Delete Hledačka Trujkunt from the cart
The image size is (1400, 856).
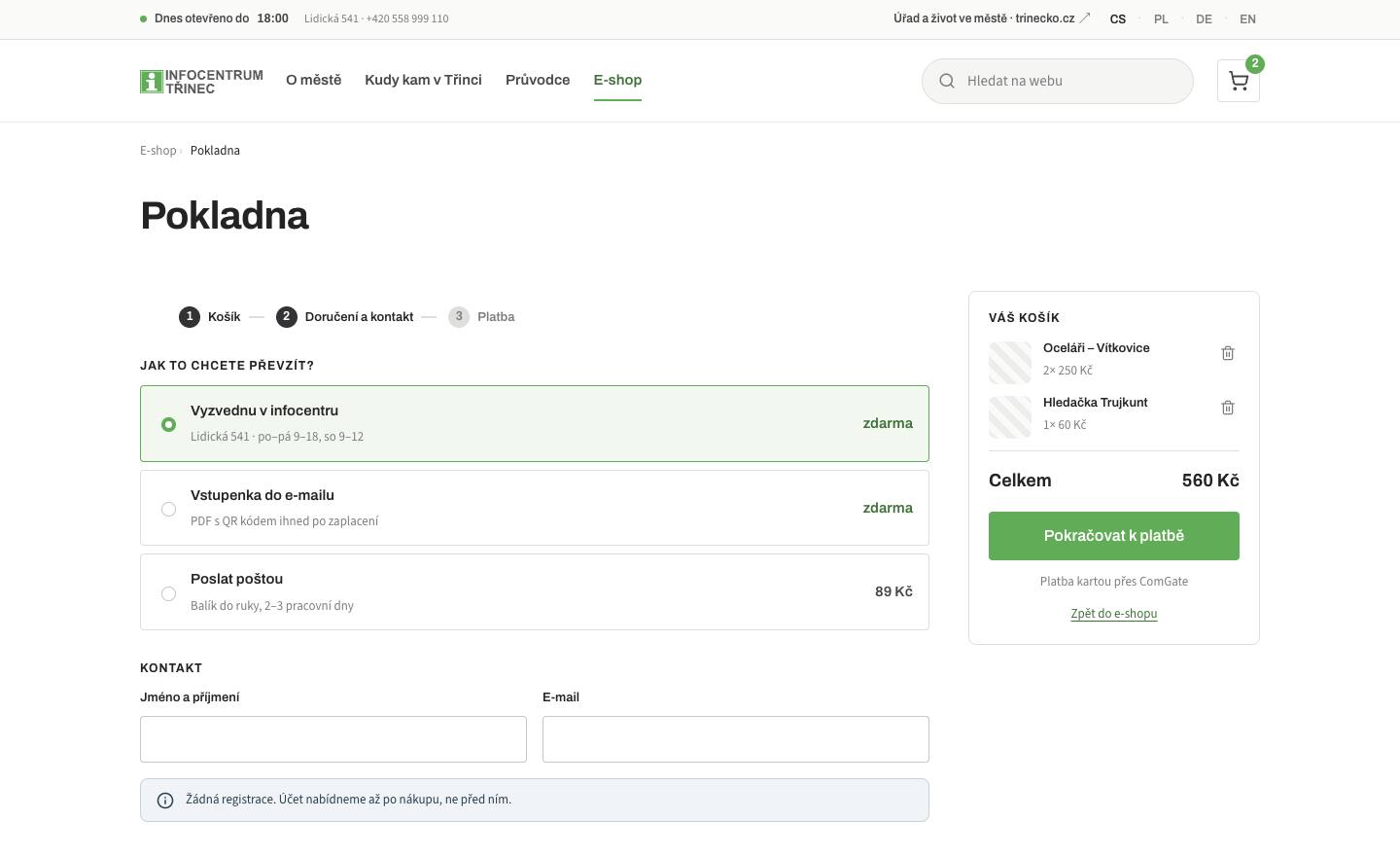point(1228,408)
